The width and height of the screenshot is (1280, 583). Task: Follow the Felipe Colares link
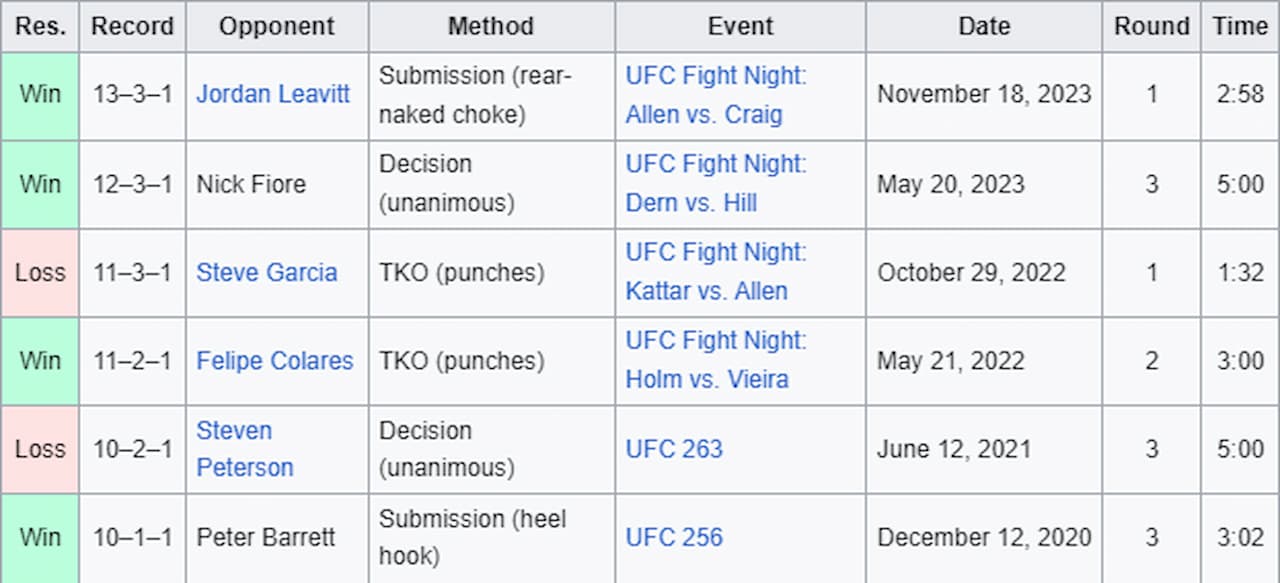click(x=275, y=360)
